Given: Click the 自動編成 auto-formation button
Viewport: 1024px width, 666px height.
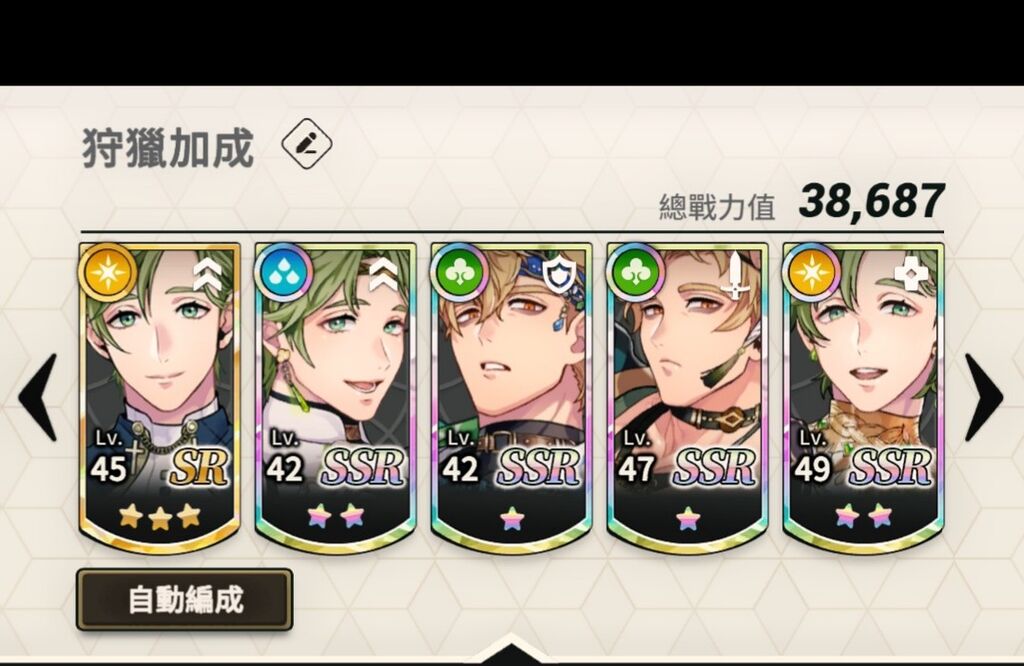Looking at the screenshot, I should [184, 599].
